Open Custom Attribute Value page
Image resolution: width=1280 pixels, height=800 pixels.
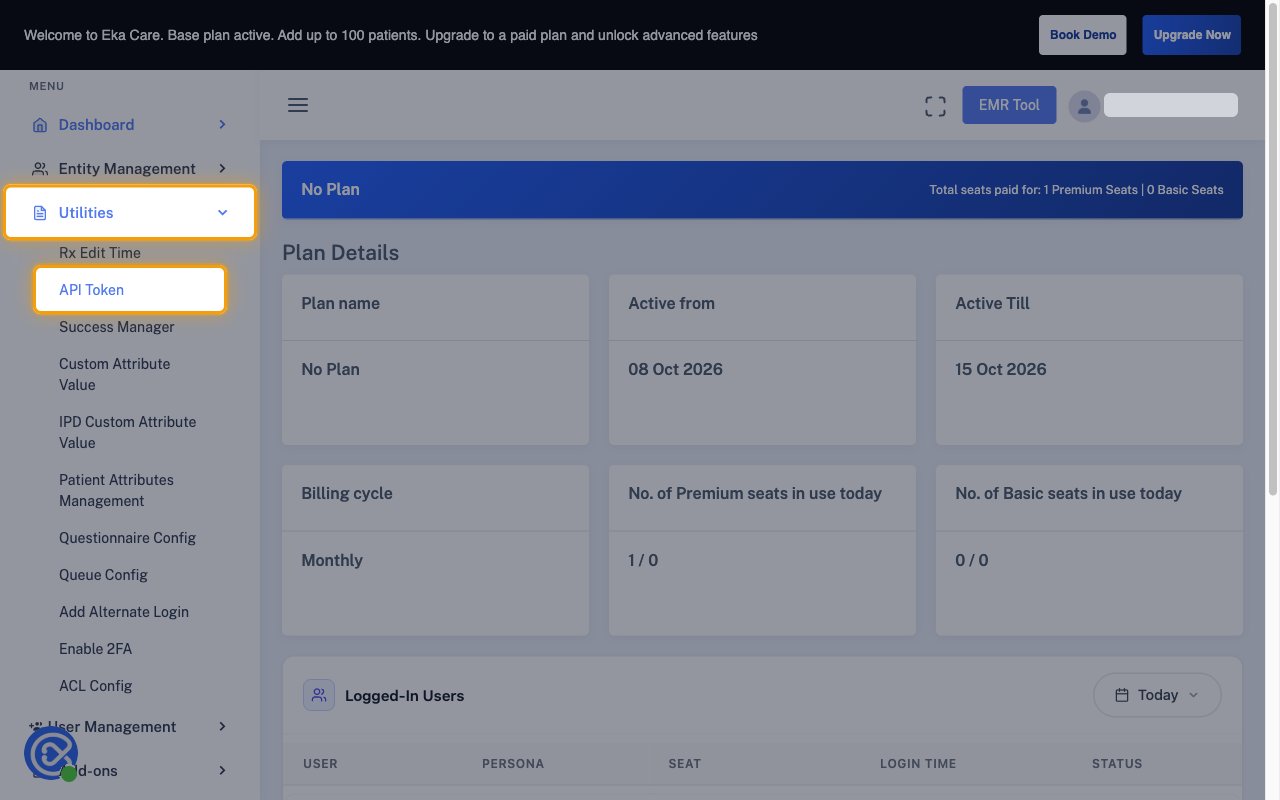click(x=115, y=374)
